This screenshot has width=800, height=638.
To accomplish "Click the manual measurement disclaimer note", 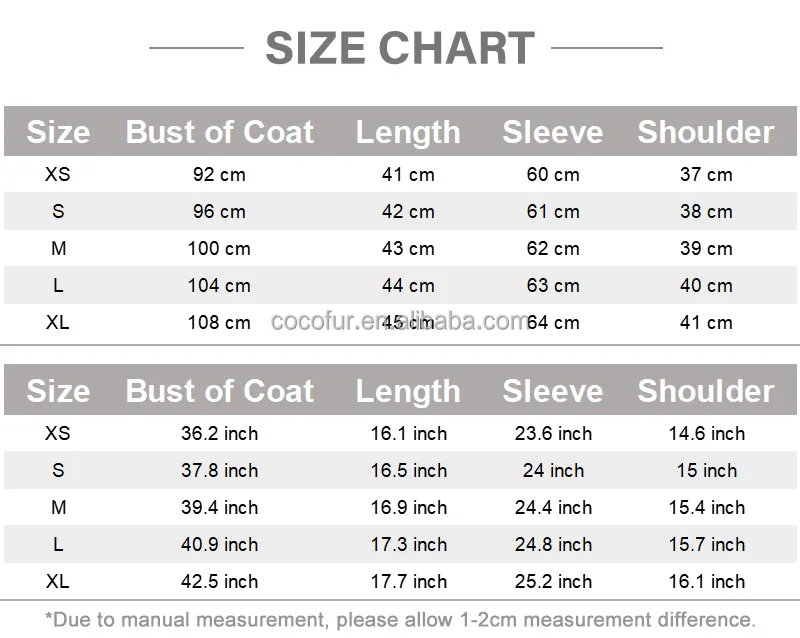I will click(400, 619).
